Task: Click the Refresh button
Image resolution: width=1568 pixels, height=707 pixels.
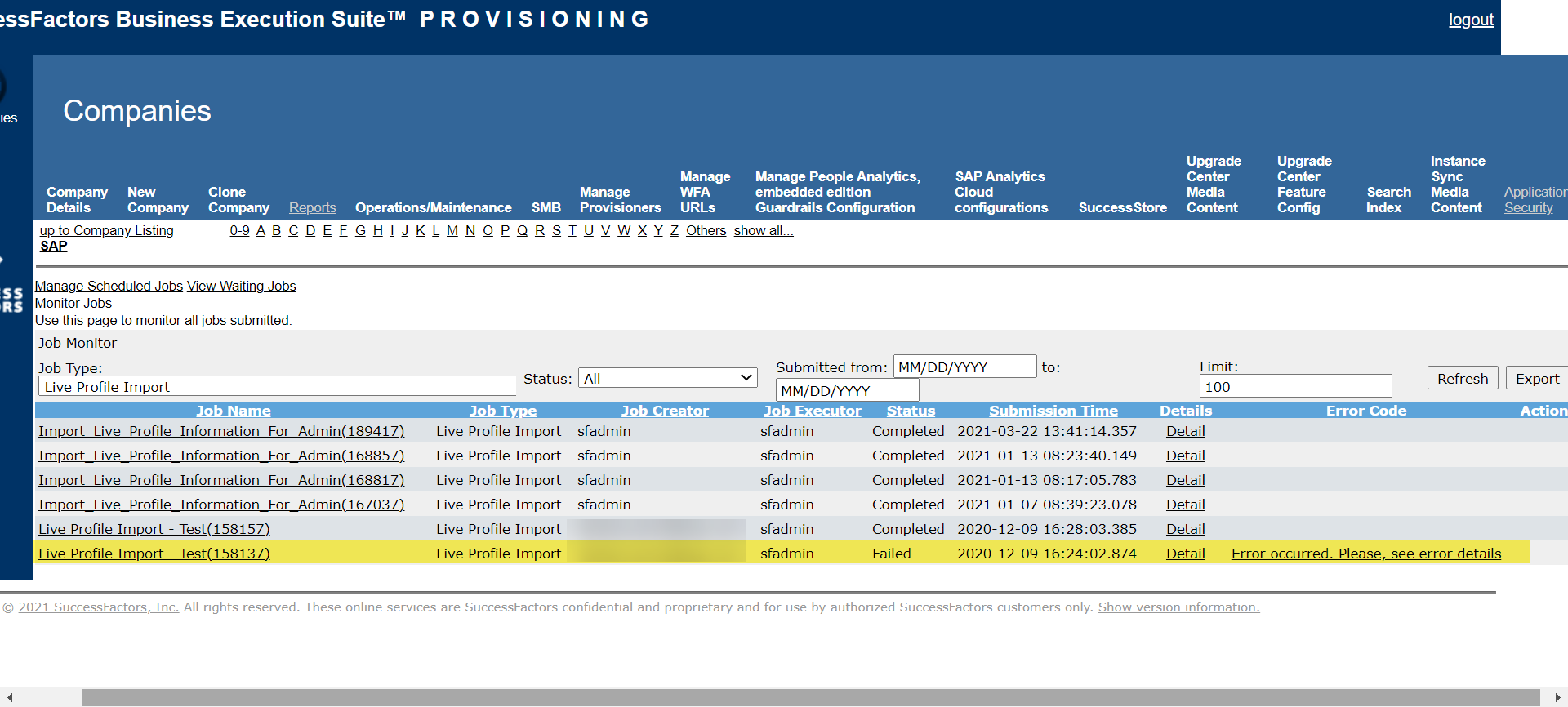Action: pos(1463,378)
